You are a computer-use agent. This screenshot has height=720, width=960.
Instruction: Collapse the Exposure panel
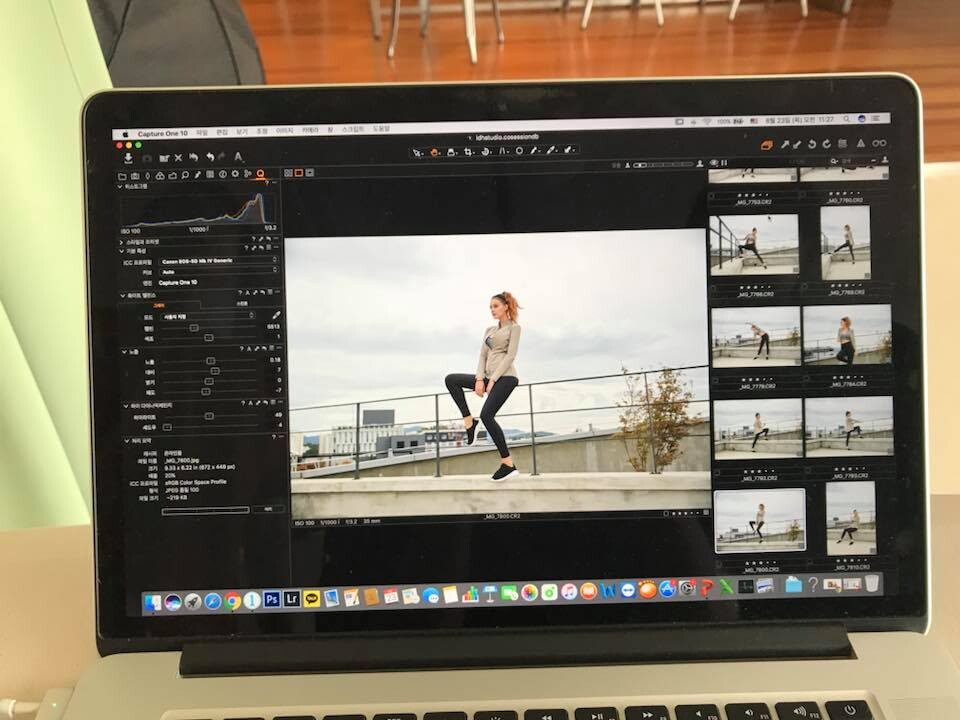pos(124,353)
